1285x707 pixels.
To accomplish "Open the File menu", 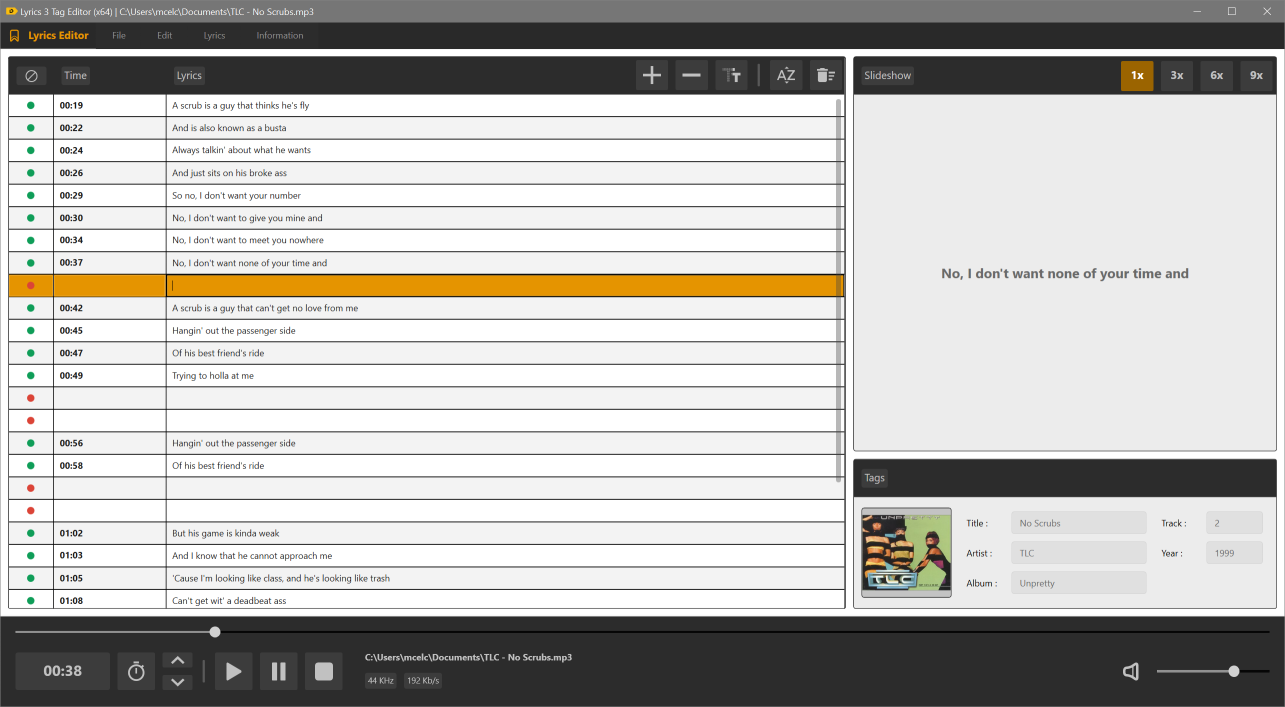I will pos(119,35).
